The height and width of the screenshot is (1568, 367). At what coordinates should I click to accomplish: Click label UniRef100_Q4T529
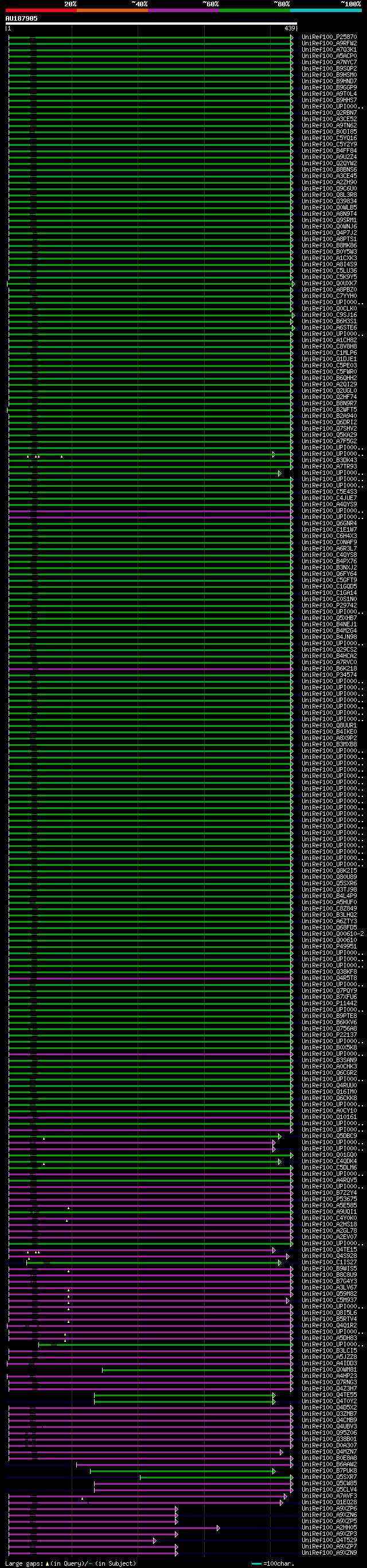(x=329, y=1540)
